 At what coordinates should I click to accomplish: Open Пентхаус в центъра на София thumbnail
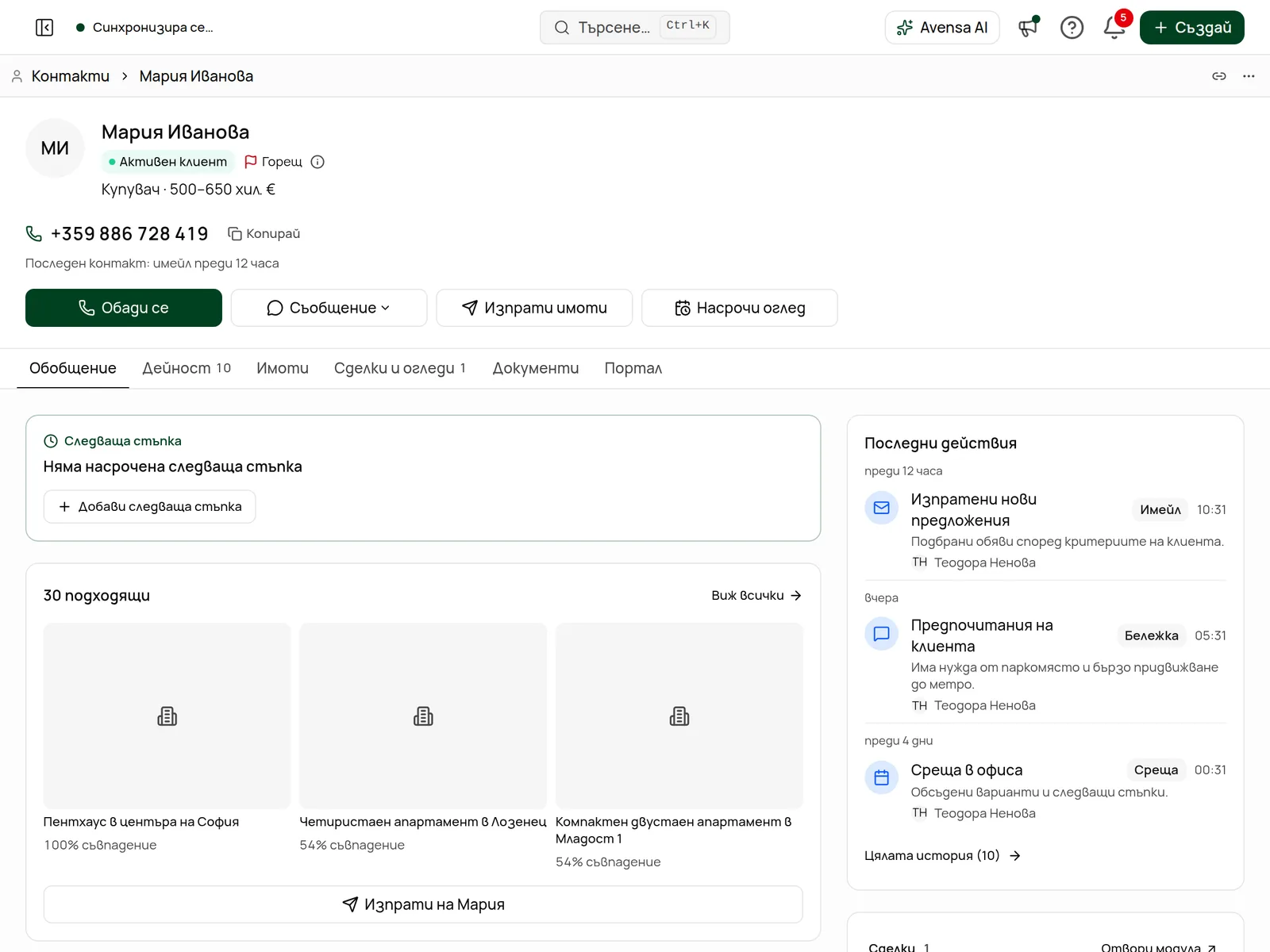coord(167,716)
